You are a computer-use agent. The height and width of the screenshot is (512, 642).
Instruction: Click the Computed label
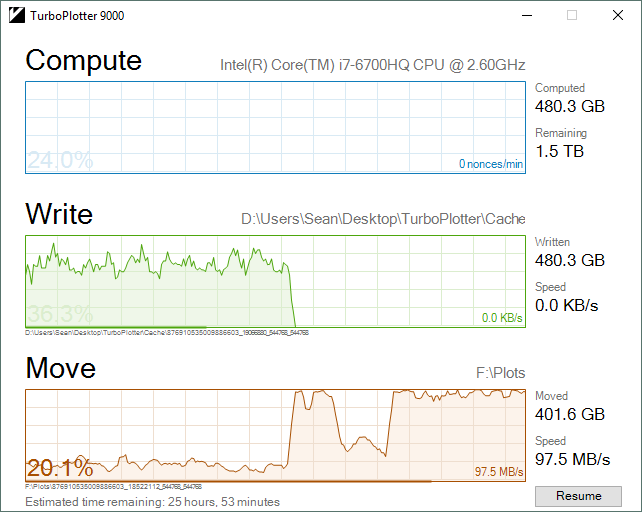coord(560,88)
